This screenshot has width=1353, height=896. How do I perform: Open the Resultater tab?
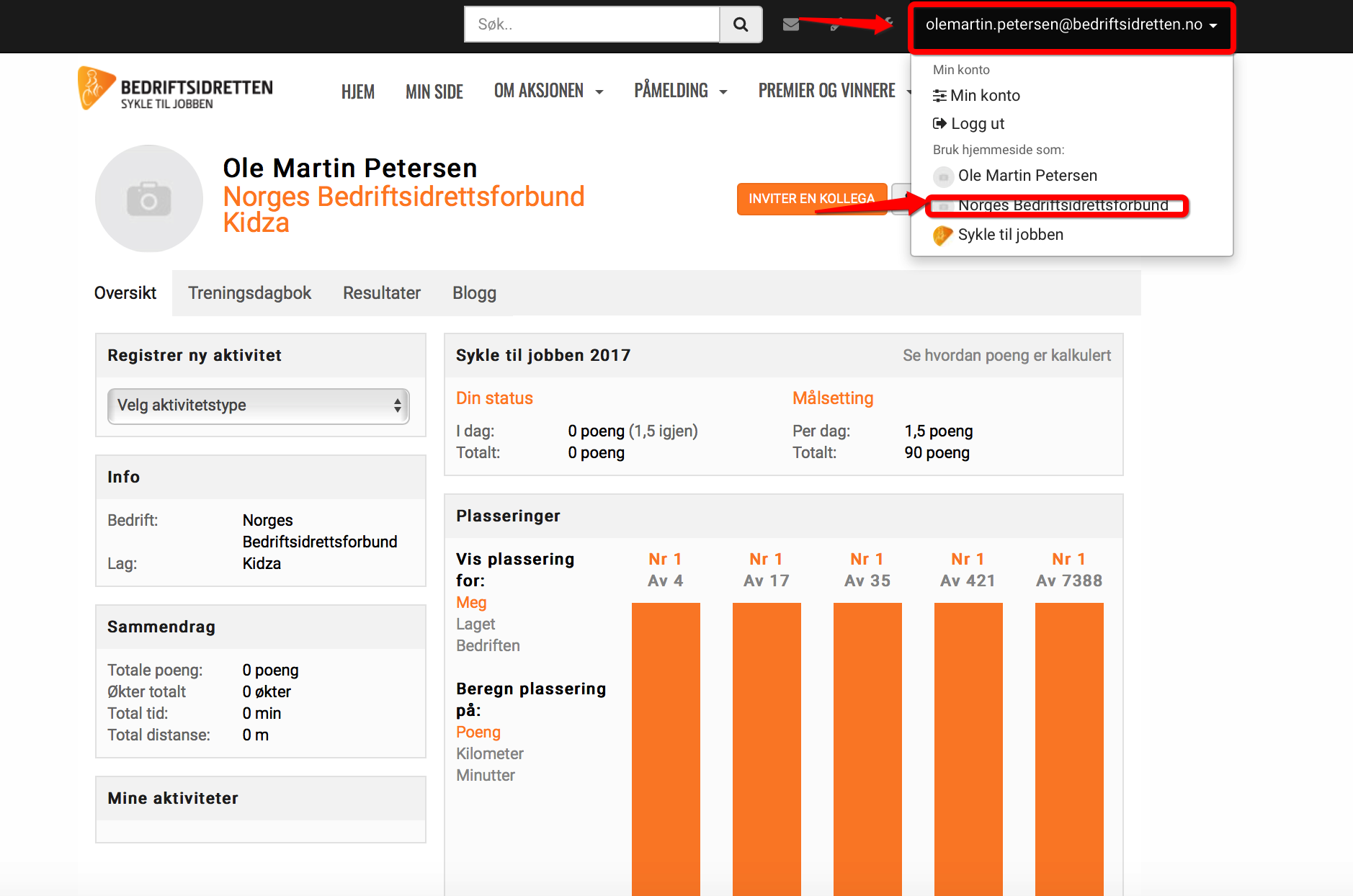tap(382, 293)
